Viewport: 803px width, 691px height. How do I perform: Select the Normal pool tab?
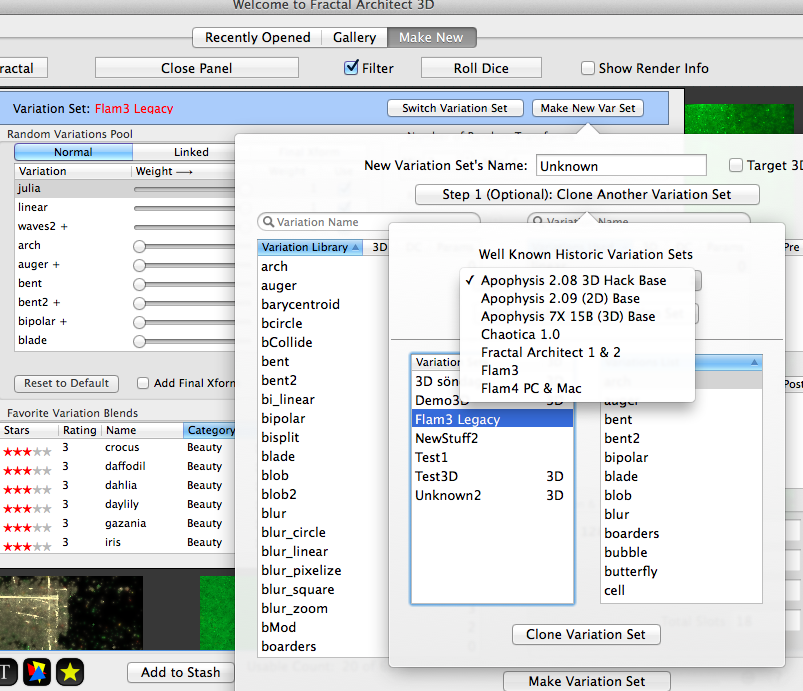pos(73,152)
